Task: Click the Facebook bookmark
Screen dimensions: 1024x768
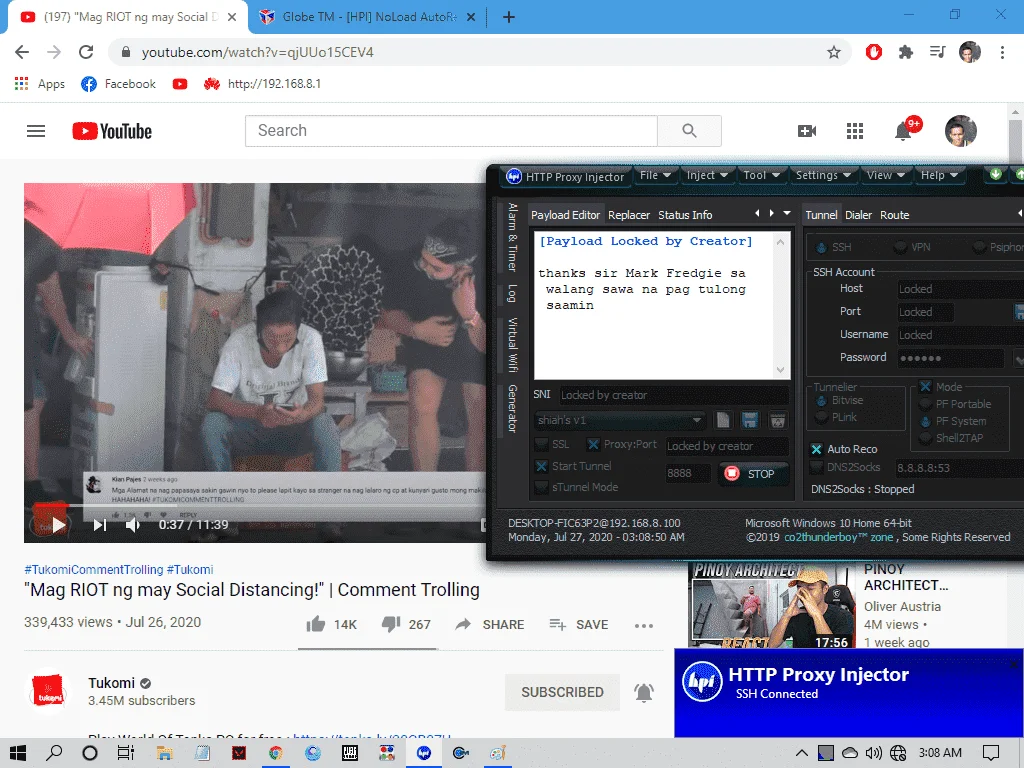Action: pyautogui.click(x=118, y=84)
